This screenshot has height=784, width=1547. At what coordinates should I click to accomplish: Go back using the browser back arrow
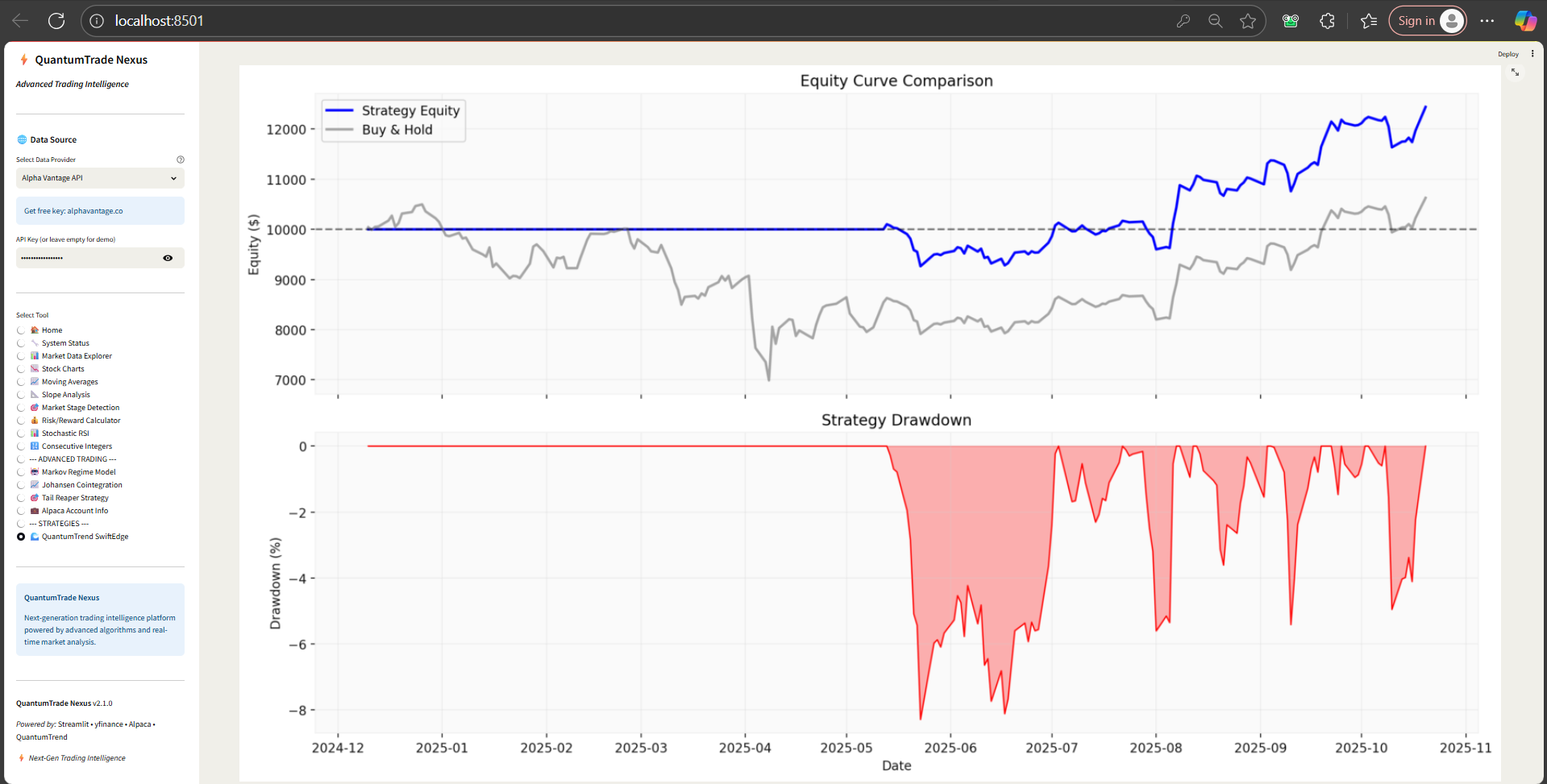tap(21, 21)
